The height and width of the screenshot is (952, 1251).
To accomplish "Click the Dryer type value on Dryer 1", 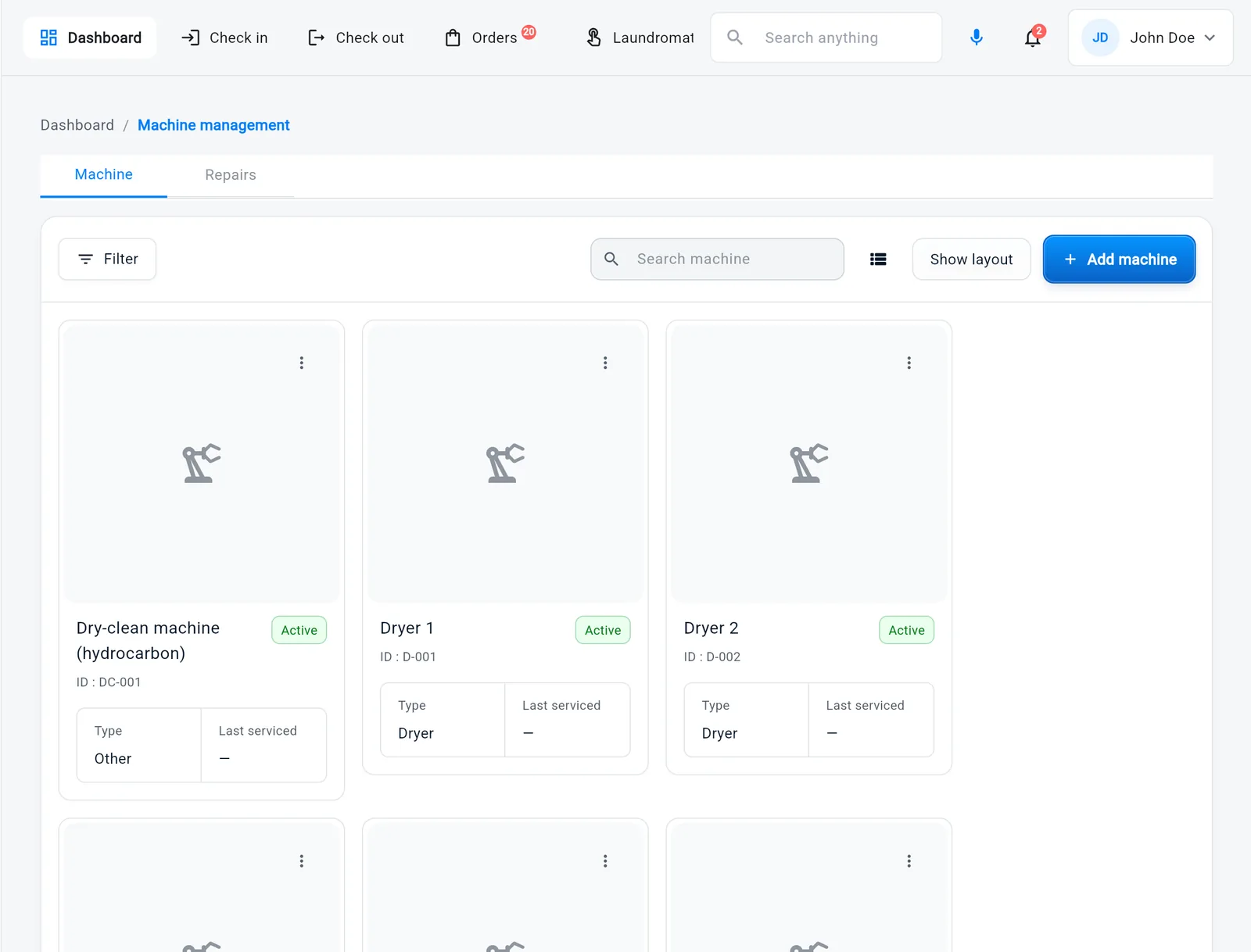I will (416, 734).
